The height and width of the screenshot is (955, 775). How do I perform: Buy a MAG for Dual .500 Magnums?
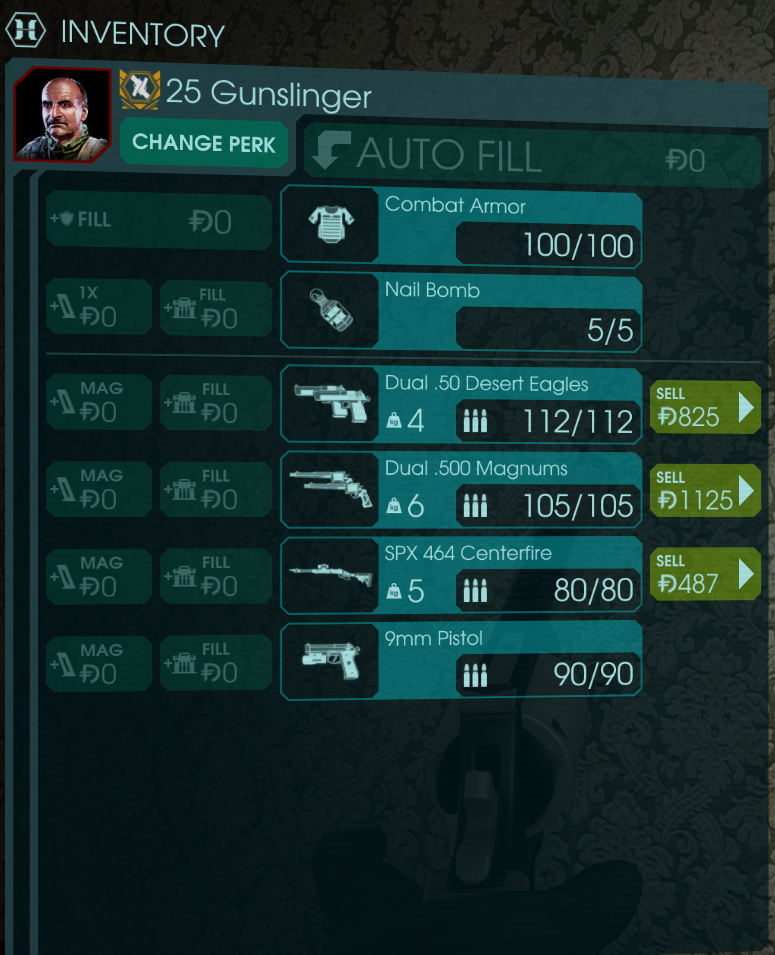pyautogui.click(x=99, y=489)
